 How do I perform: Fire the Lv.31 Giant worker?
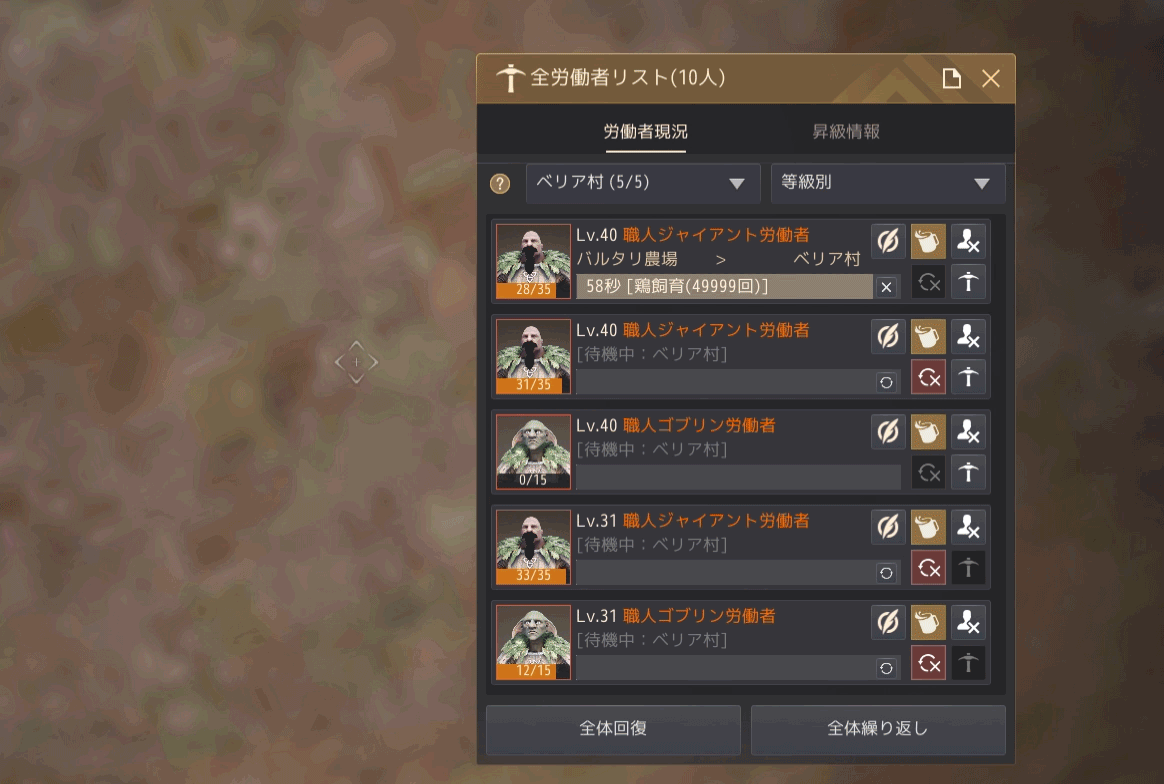[968, 527]
